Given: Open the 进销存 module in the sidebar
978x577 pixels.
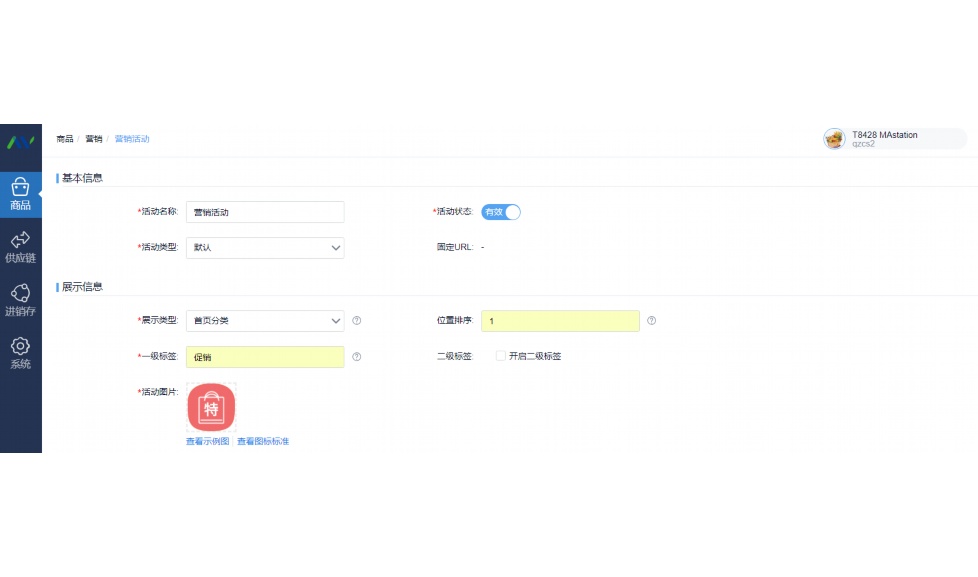Looking at the screenshot, I should coord(20,300).
